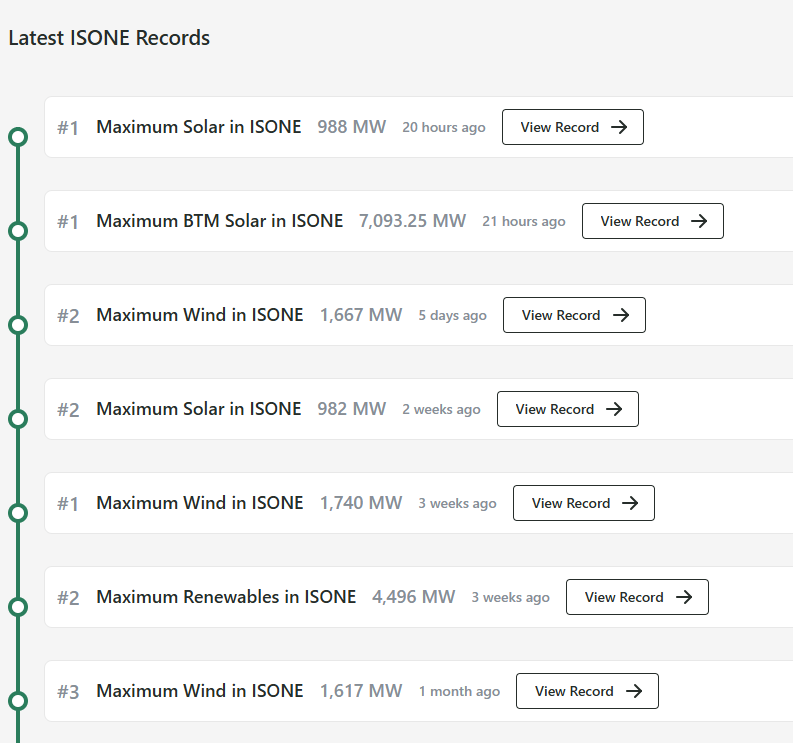This screenshot has height=743, width=793.
Task: Select the timeline dot for the 1,740 MW wind record
Action: coord(17,513)
